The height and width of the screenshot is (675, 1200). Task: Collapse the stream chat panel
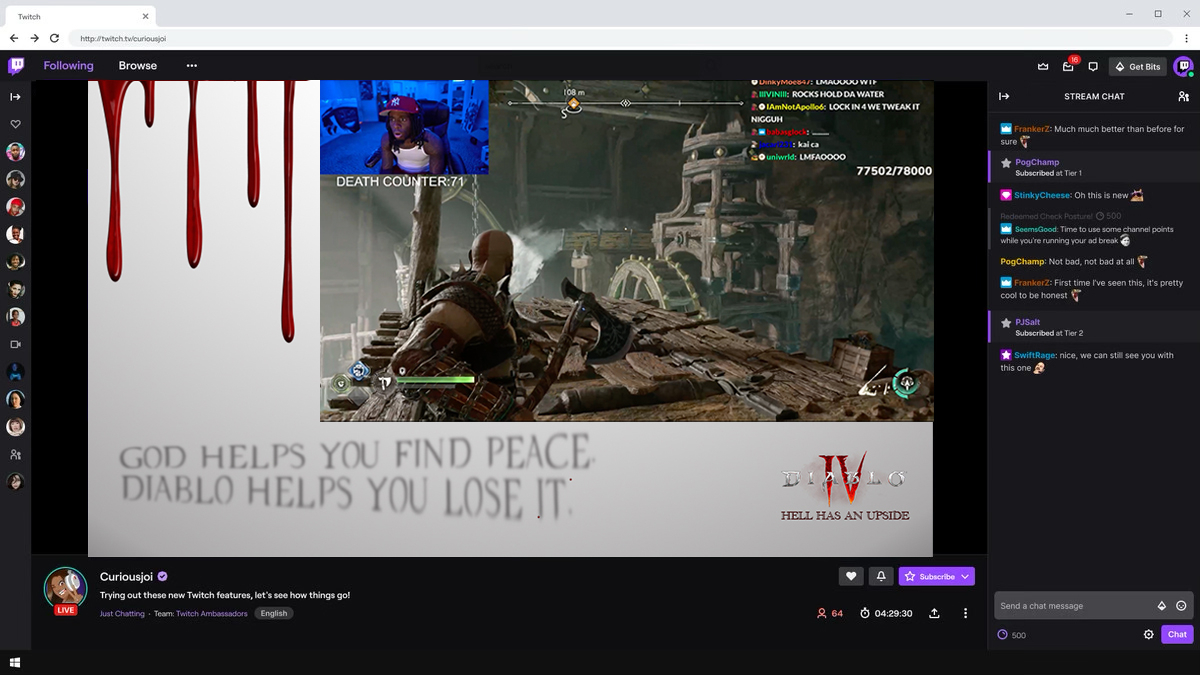click(x=1004, y=97)
